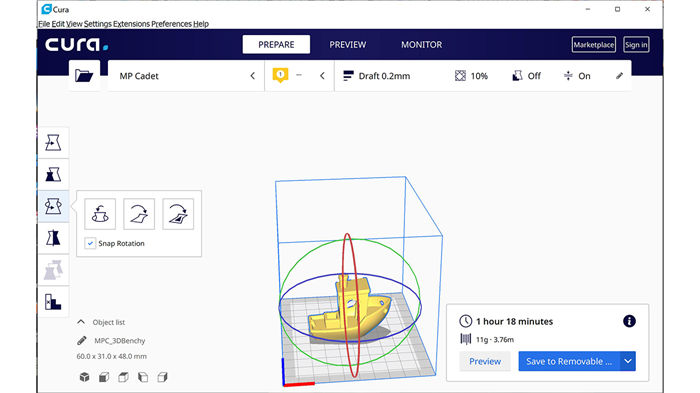
Task: Open the Help menu
Action: [201, 24]
